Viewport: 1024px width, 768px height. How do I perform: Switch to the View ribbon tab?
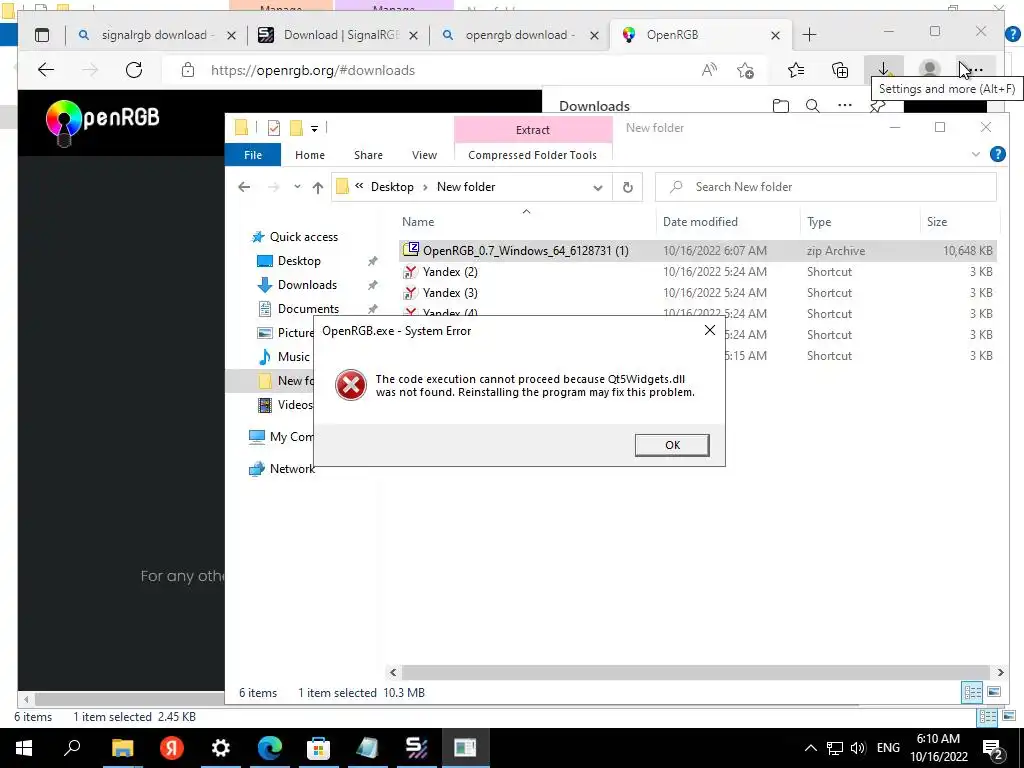[x=424, y=155]
